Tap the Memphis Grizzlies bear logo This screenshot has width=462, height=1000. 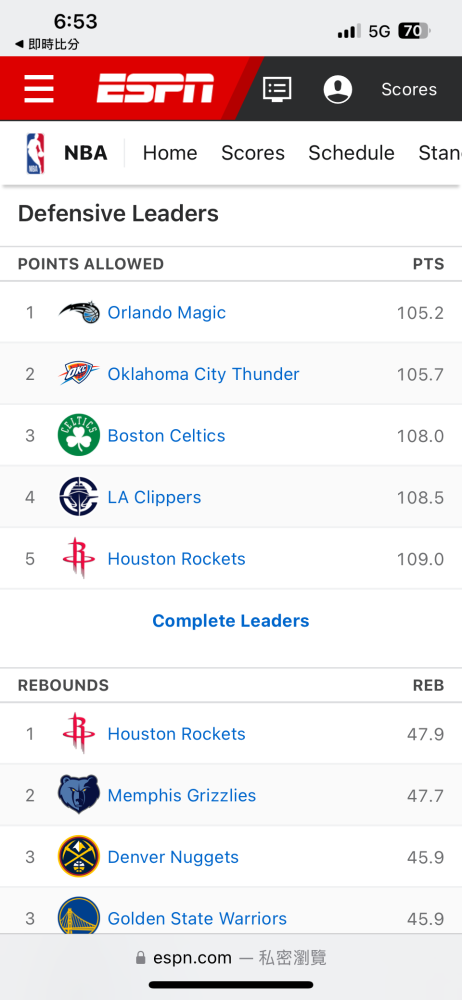tap(79, 795)
